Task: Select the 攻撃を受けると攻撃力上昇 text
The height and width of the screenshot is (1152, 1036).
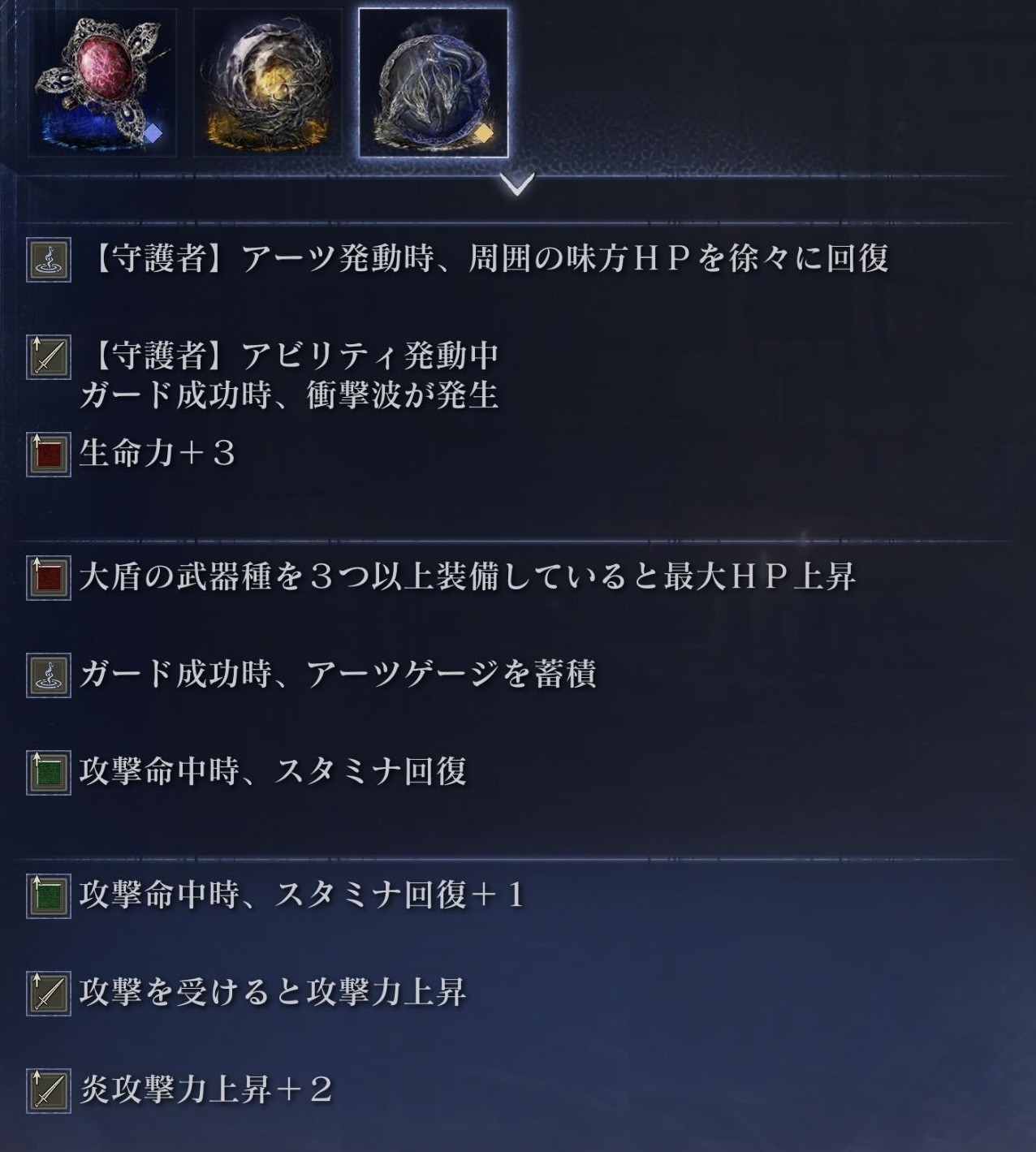Action: coord(273,992)
